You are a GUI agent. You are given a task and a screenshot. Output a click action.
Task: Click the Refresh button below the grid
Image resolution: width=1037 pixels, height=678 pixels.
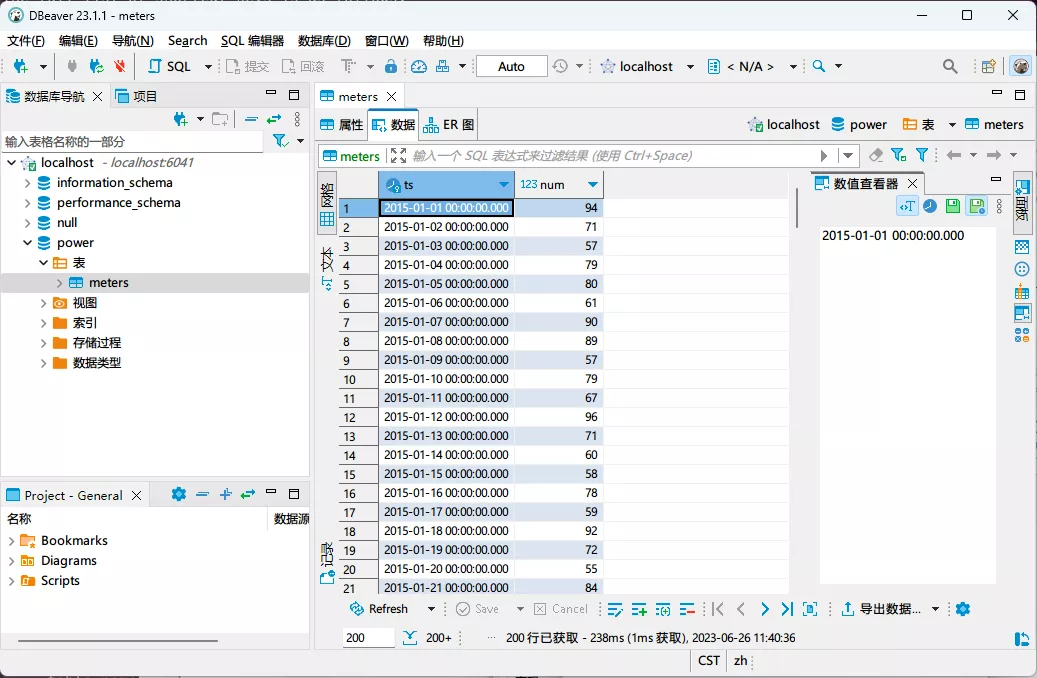pos(378,609)
